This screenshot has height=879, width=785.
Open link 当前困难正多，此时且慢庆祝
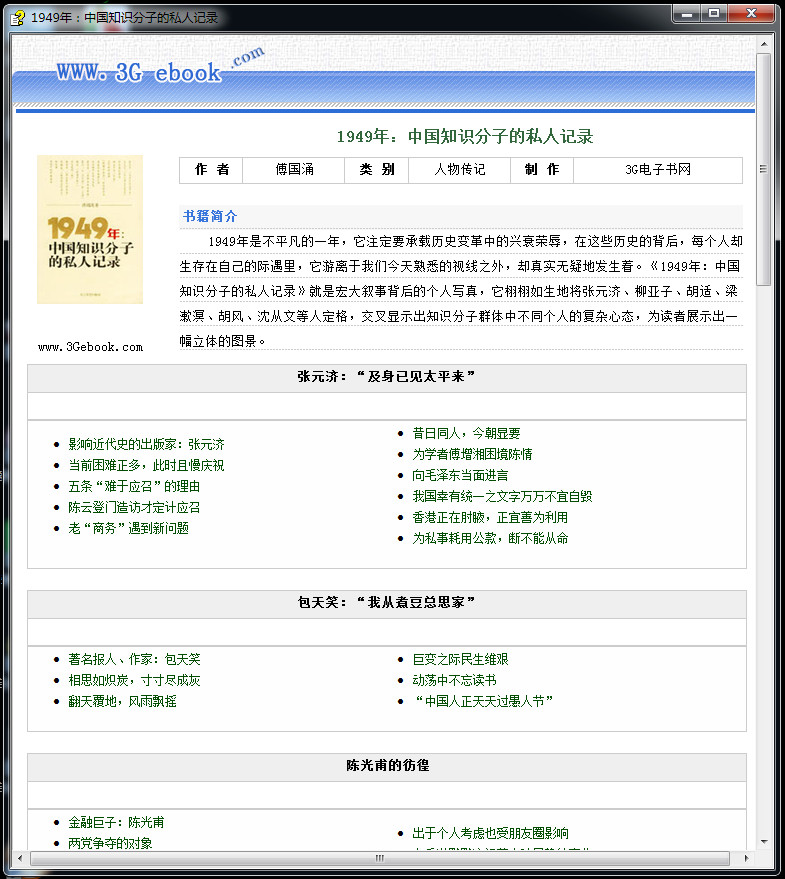click(x=146, y=465)
